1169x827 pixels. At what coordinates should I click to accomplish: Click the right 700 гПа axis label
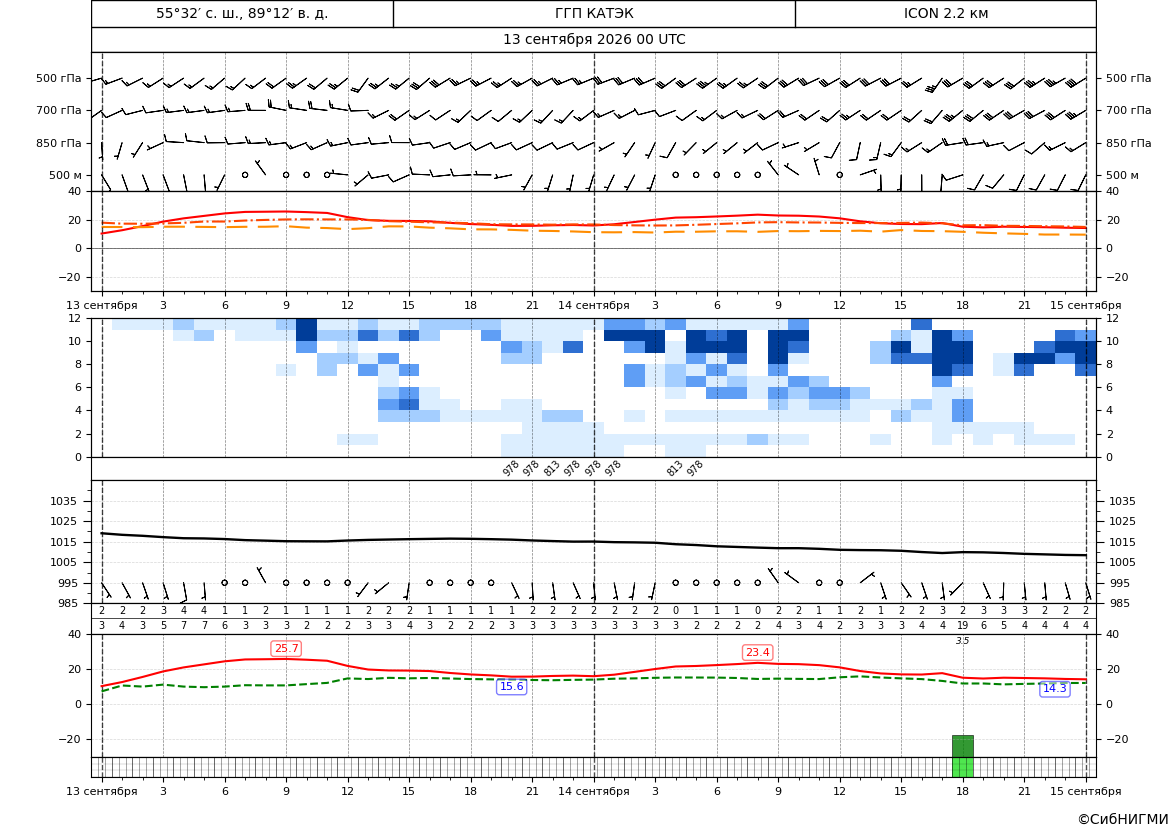coord(1129,110)
